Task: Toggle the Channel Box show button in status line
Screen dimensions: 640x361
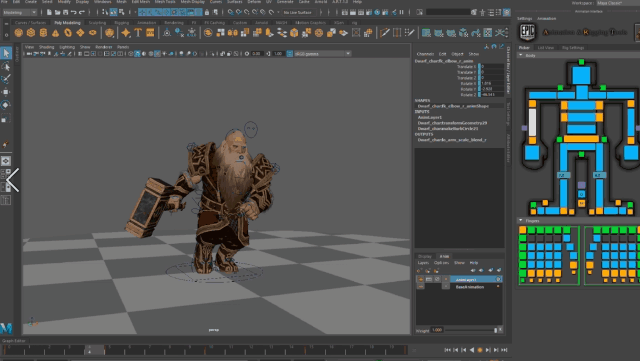Action: [x=507, y=12]
